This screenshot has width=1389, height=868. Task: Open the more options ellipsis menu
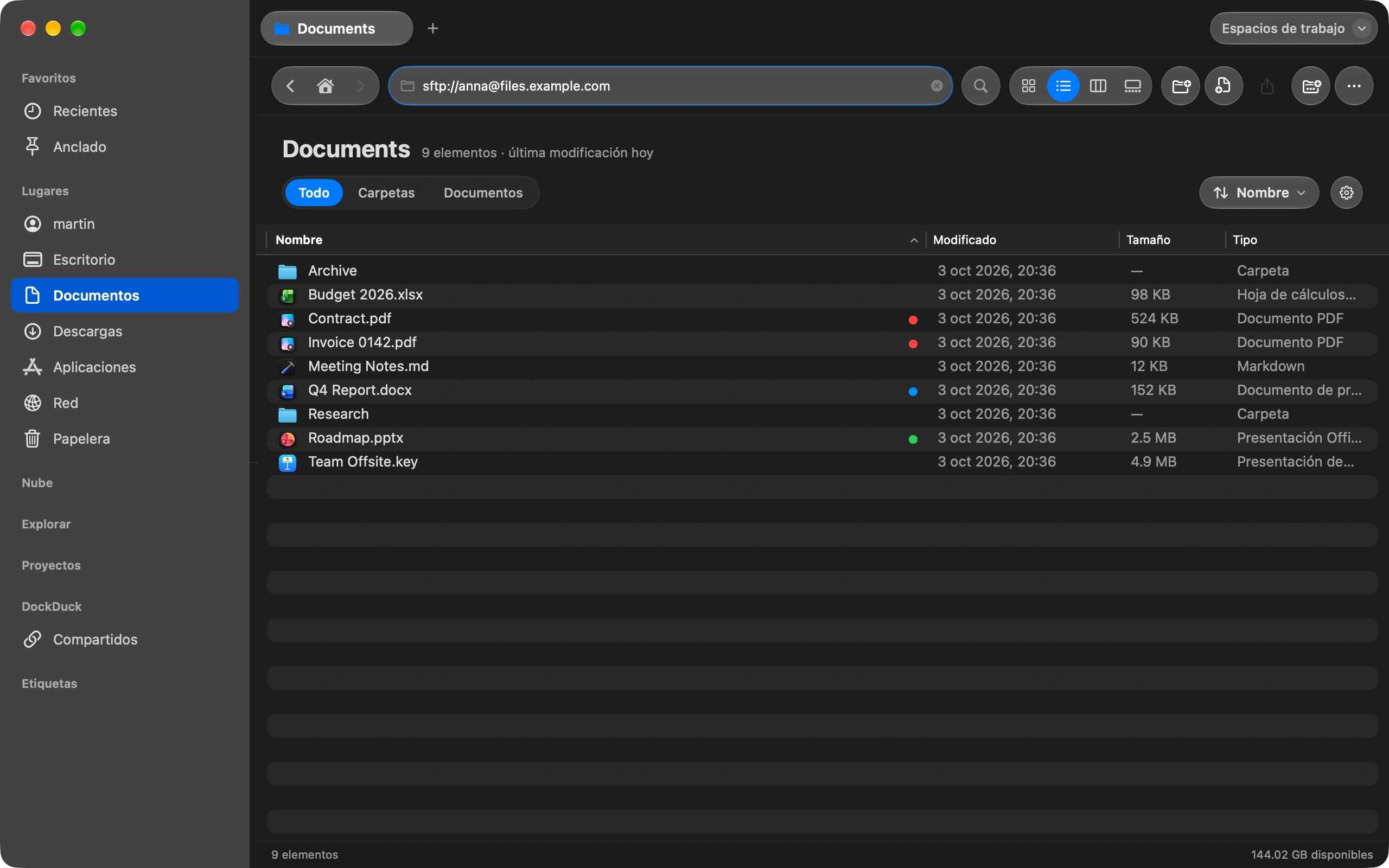1353,86
